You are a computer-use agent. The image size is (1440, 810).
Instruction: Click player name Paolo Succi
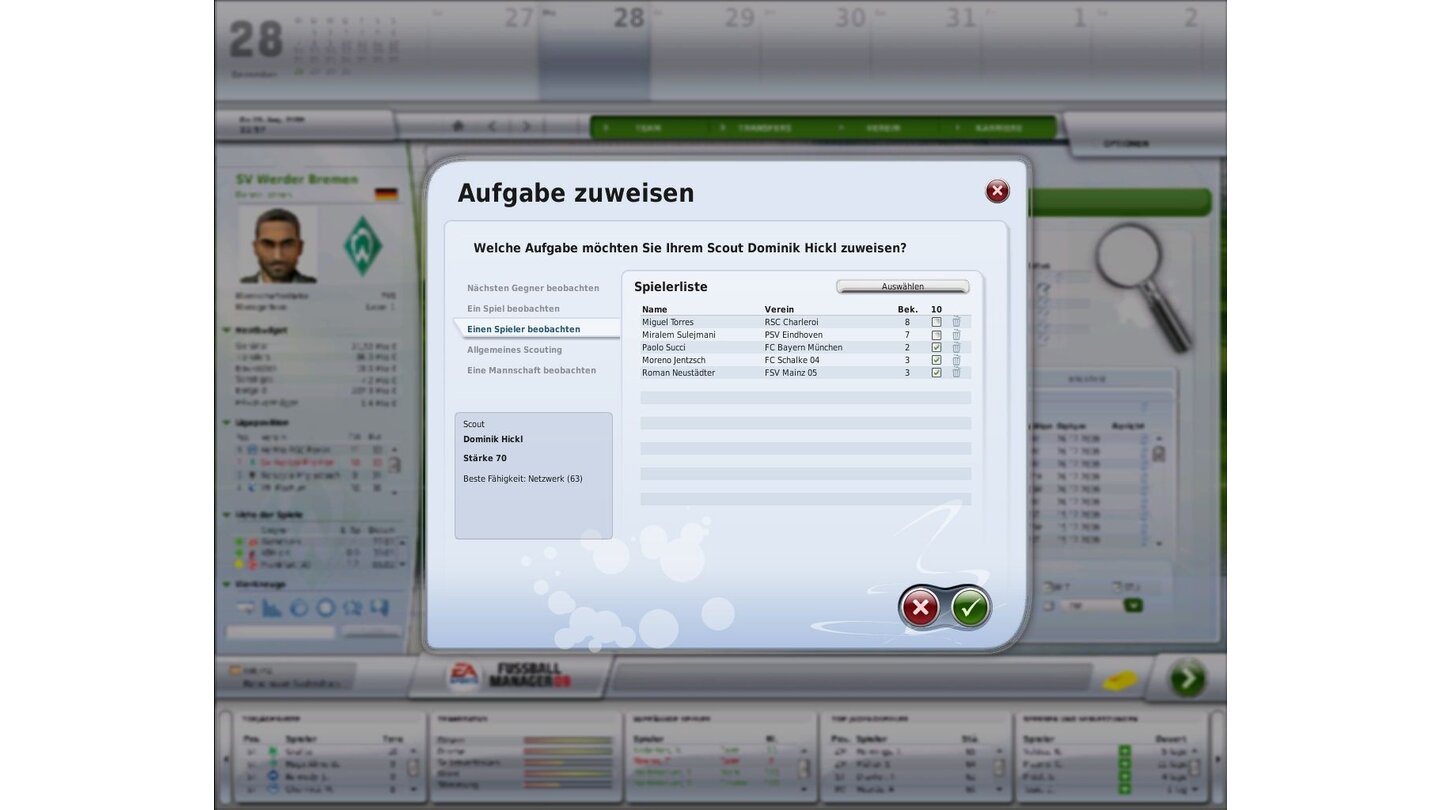(x=663, y=347)
